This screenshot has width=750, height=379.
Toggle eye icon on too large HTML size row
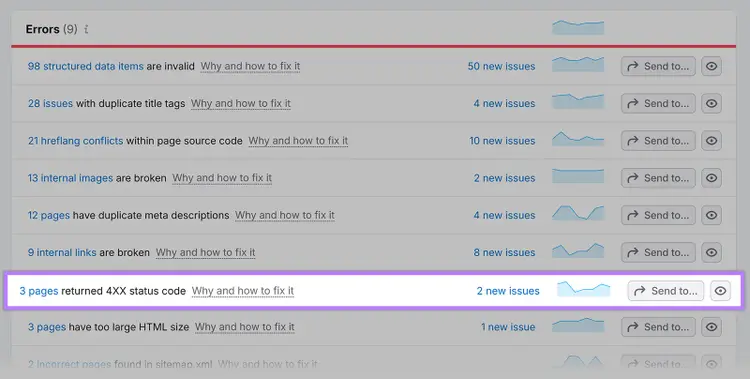pyautogui.click(x=711, y=327)
